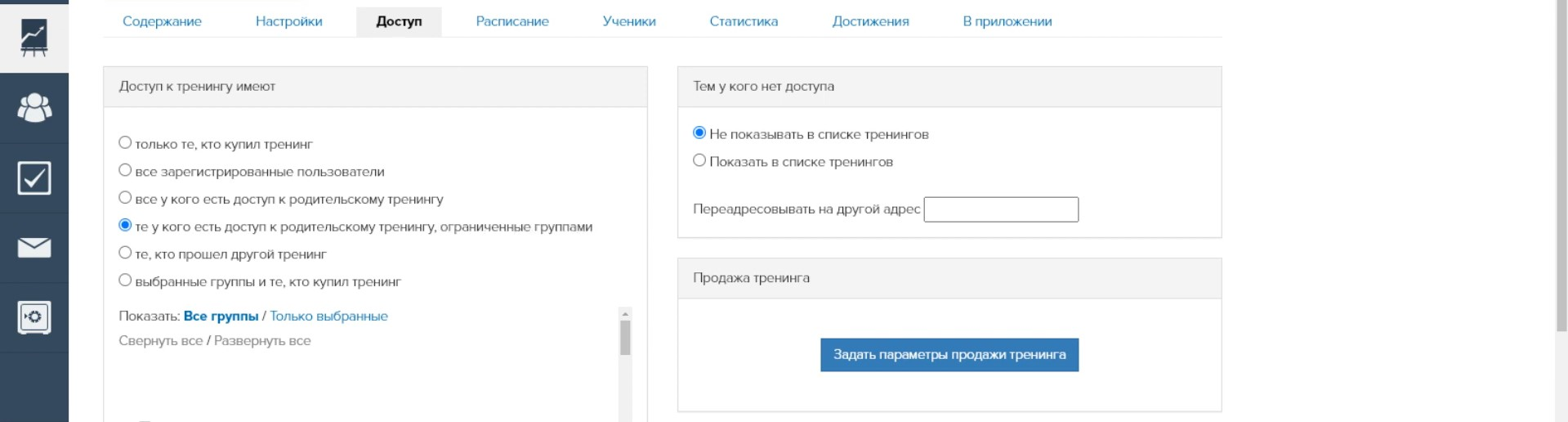
Task: Focus the 'Переадресовывать на другой адрес' input field
Action: point(1001,209)
